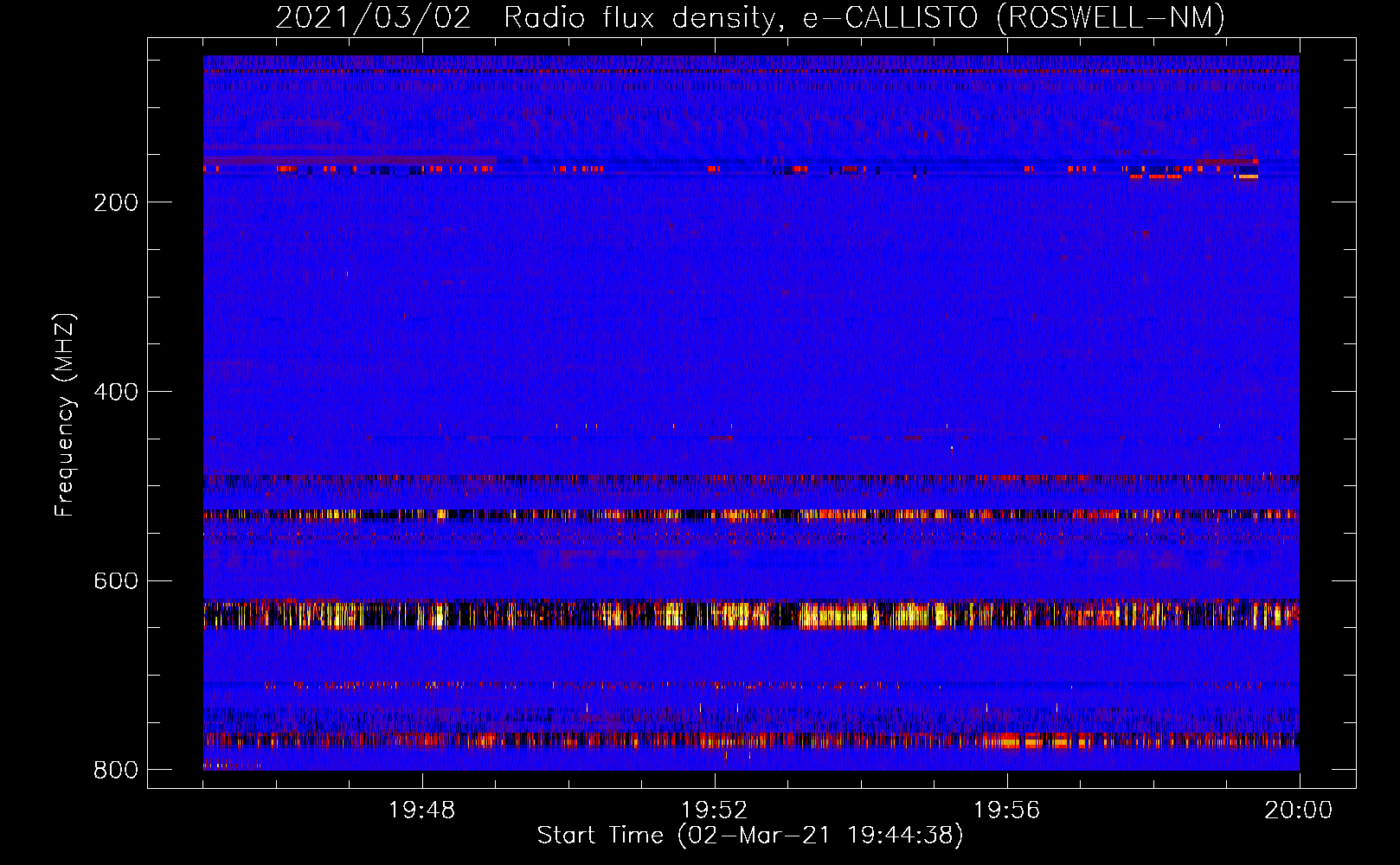The width and height of the screenshot is (1400, 865).
Task: Click the plot title '2021/03/02 Radio flux density'
Action: pos(750,17)
